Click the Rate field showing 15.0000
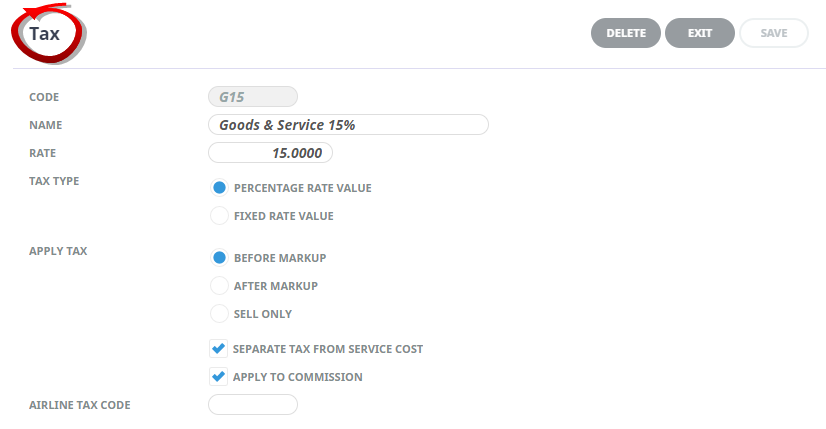This screenshot has height=429, width=826. 270,153
